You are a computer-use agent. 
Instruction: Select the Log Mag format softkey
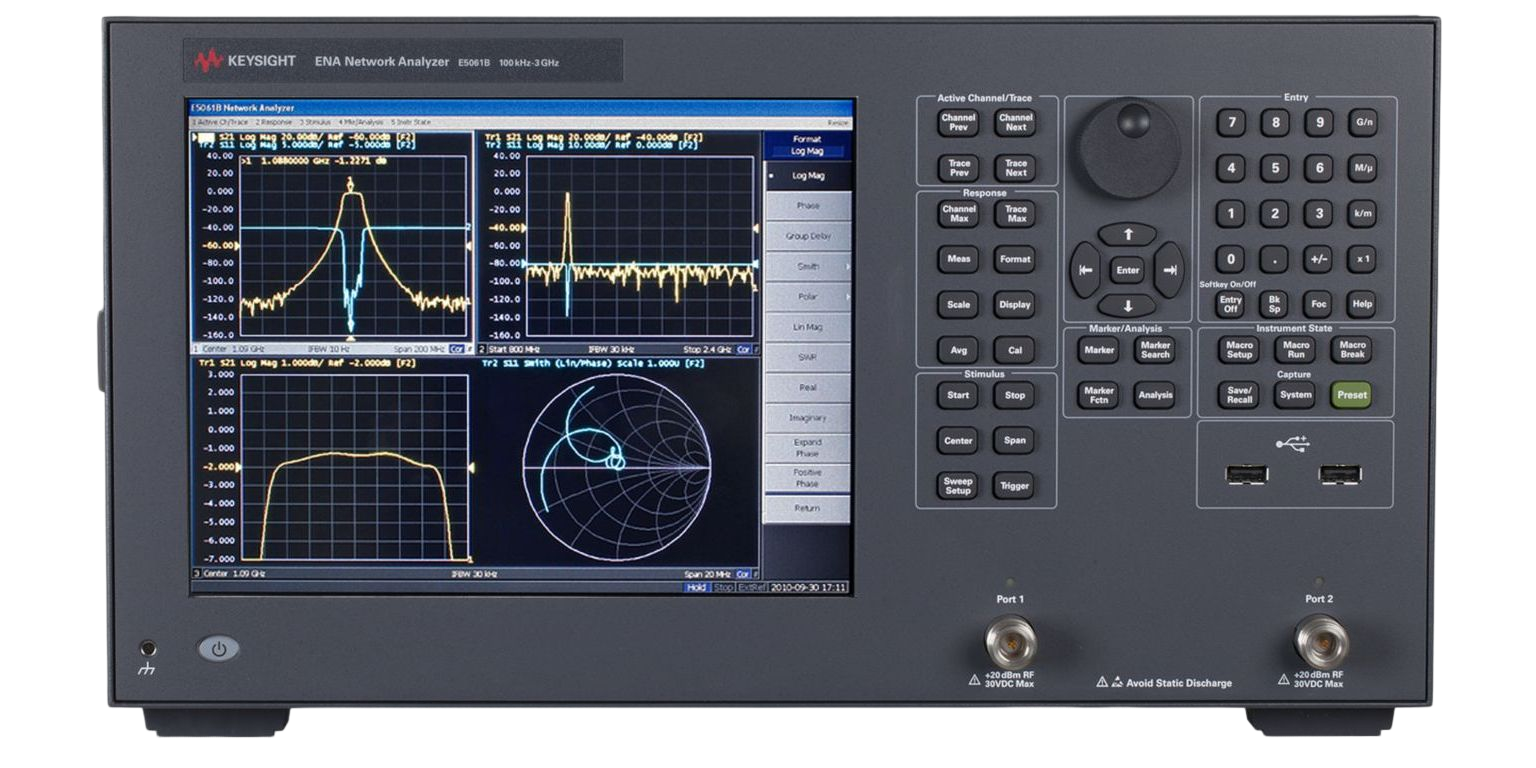click(807, 176)
